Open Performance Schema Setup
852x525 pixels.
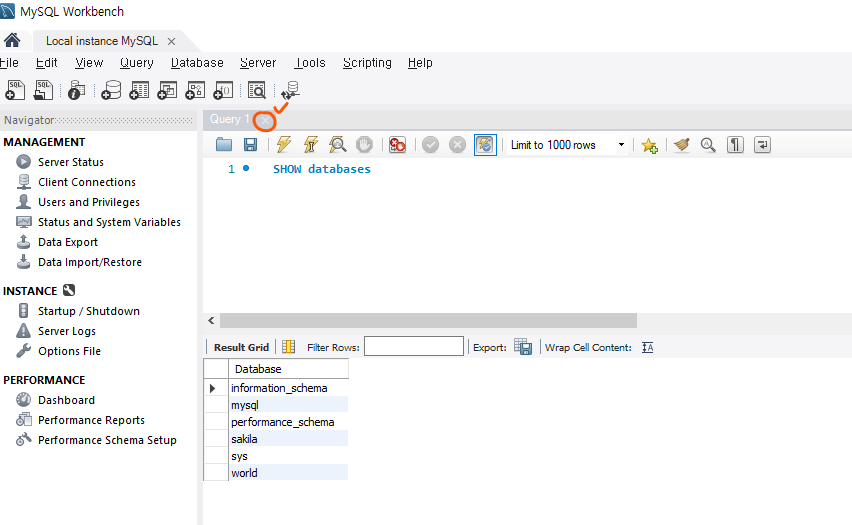pos(107,440)
